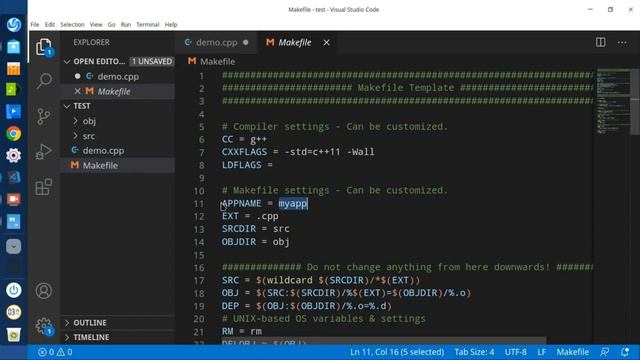Open the music app dock icon

click(x=13, y=89)
